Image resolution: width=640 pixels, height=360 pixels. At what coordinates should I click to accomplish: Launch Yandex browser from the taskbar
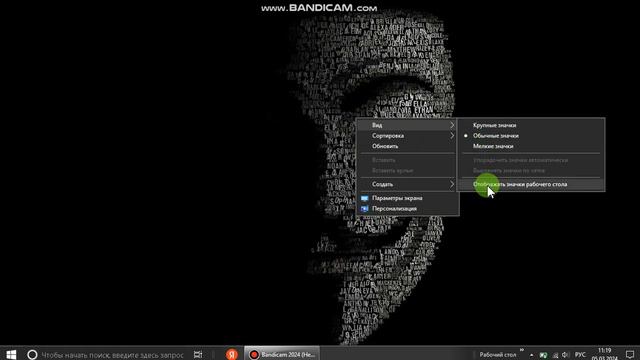pyautogui.click(x=231, y=354)
